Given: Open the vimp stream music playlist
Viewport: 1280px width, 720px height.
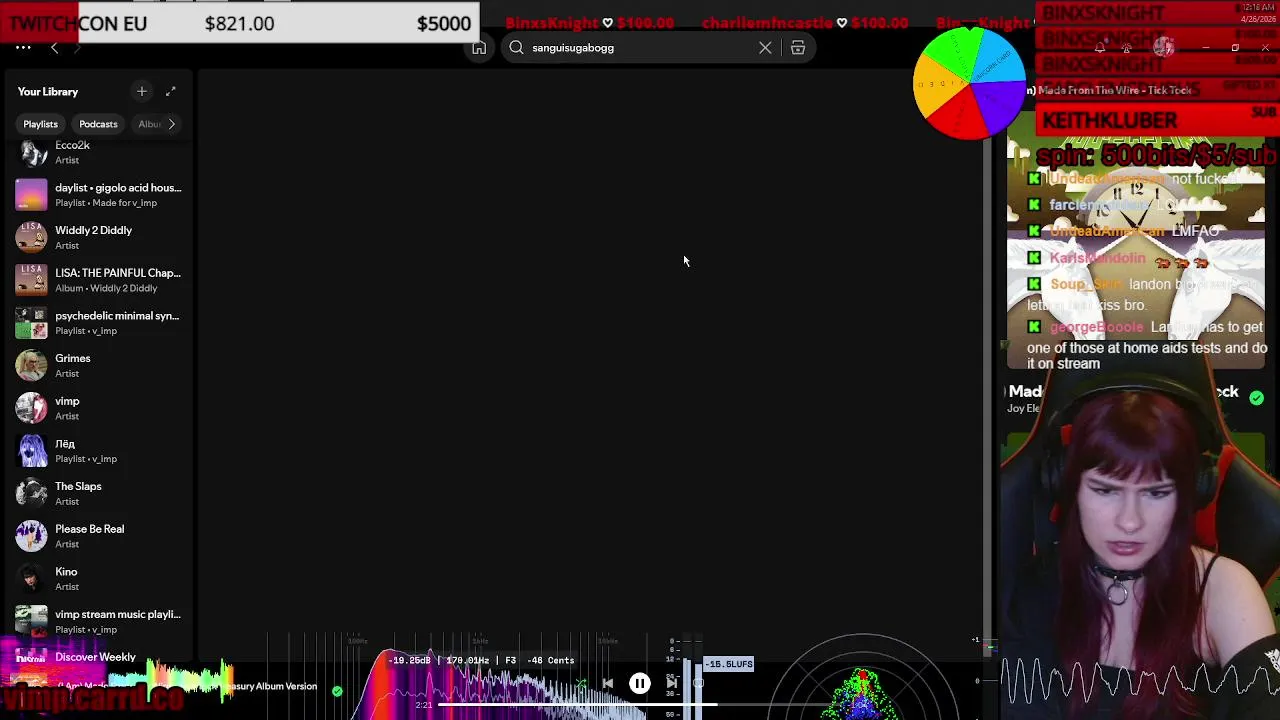Looking at the screenshot, I should tap(99, 621).
